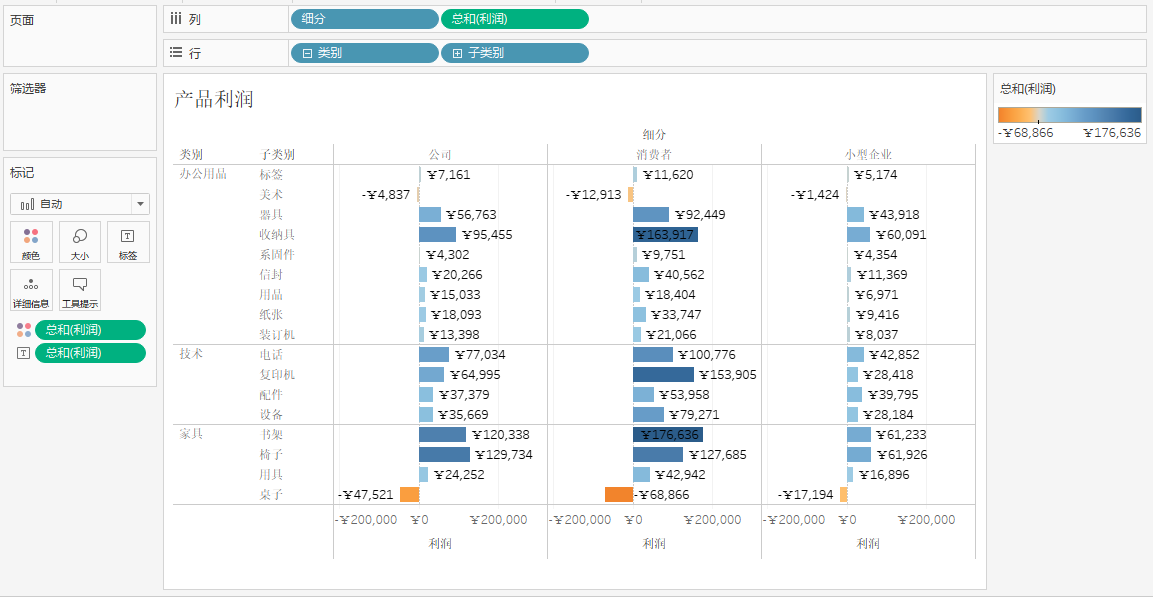Expand the 子类别 pill using its plus icon

[x=457, y=53]
